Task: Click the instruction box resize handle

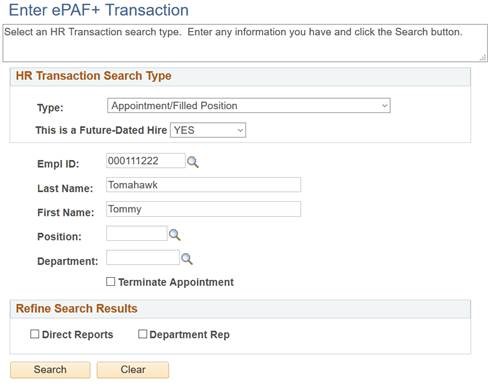Action: (x=483, y=58)
